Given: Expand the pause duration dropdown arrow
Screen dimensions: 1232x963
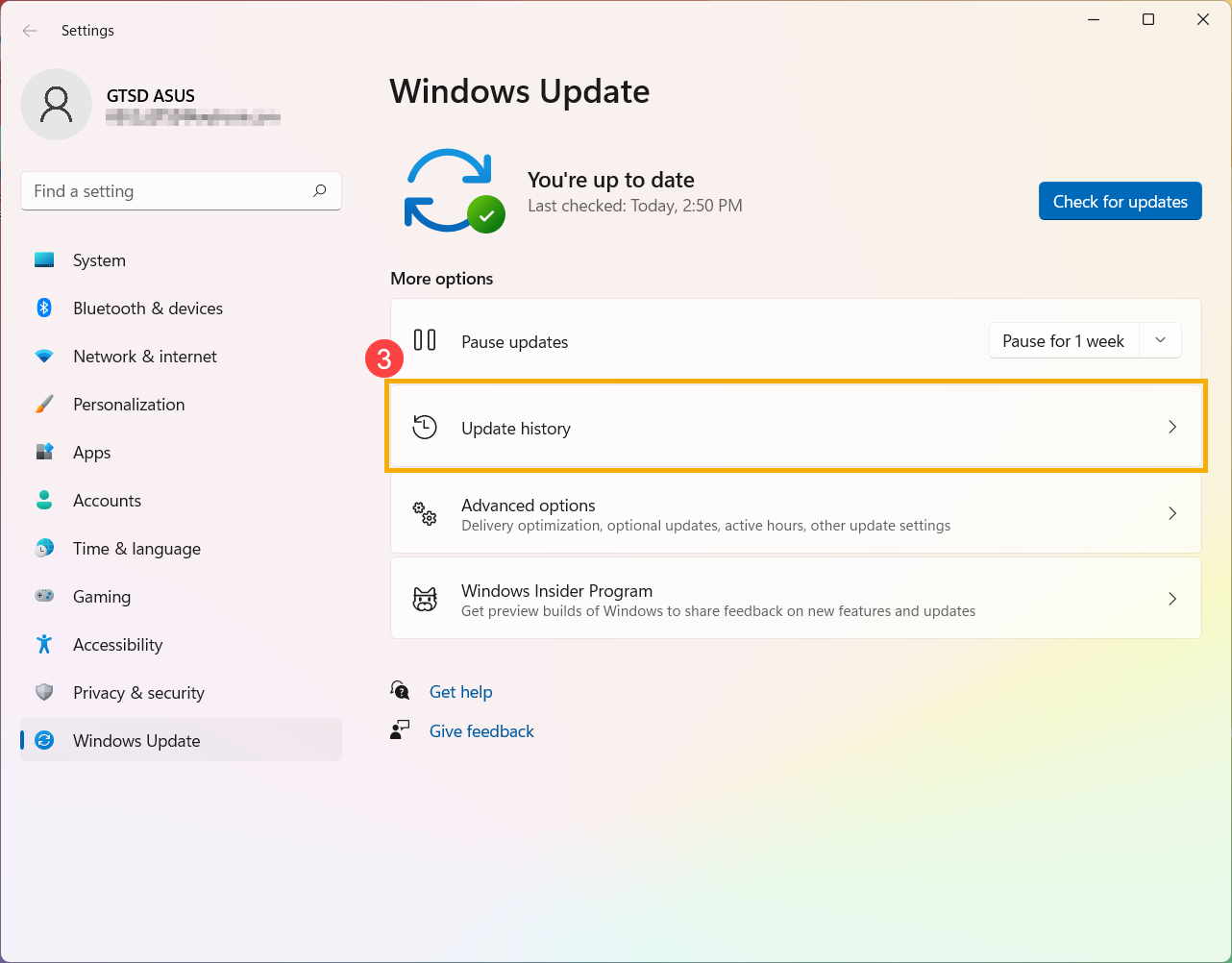Looking at the screenshot, I should click(x=1160, y=340).
